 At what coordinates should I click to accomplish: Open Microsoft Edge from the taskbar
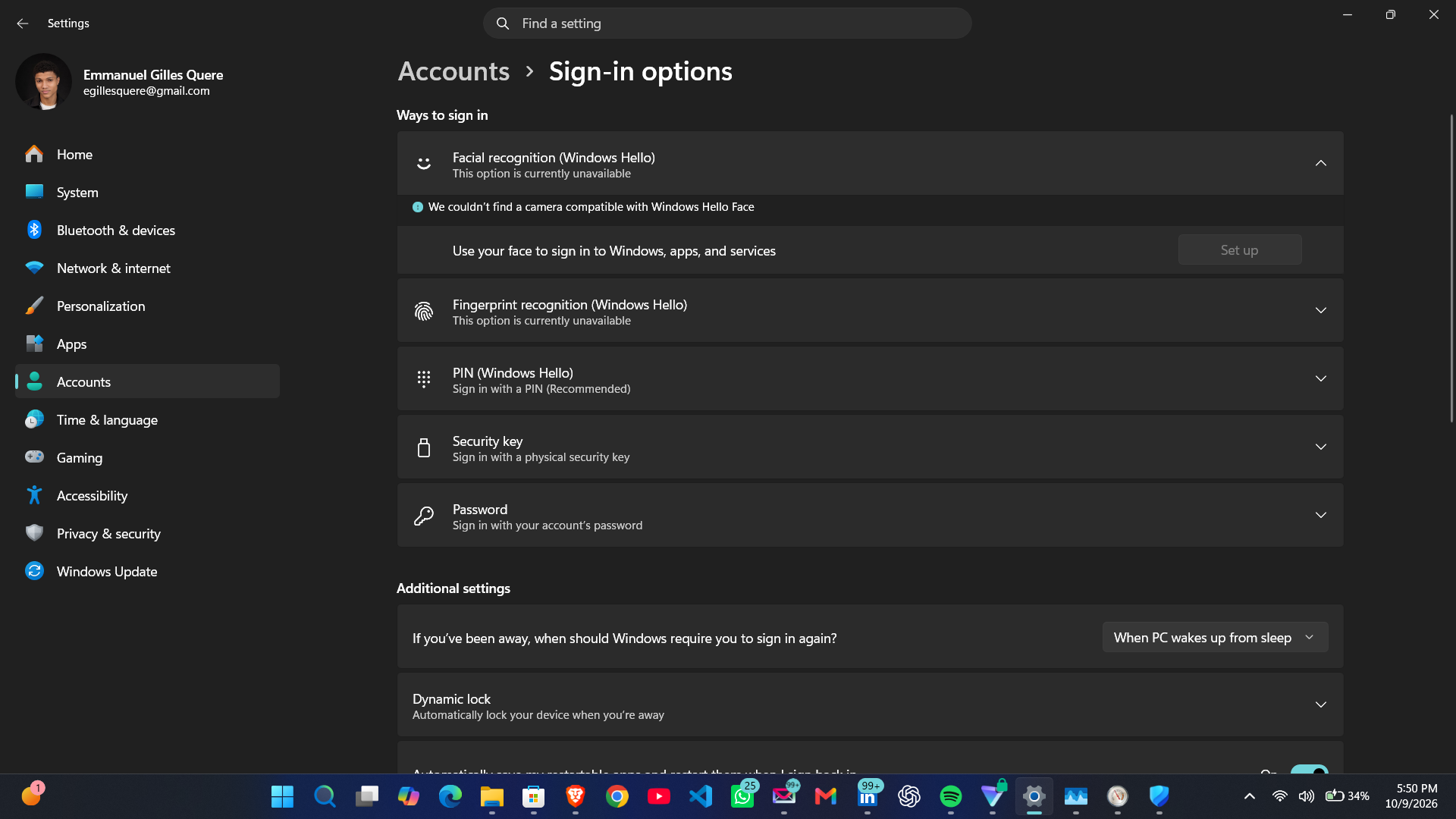pyautogui.click(x=450, y=796)
